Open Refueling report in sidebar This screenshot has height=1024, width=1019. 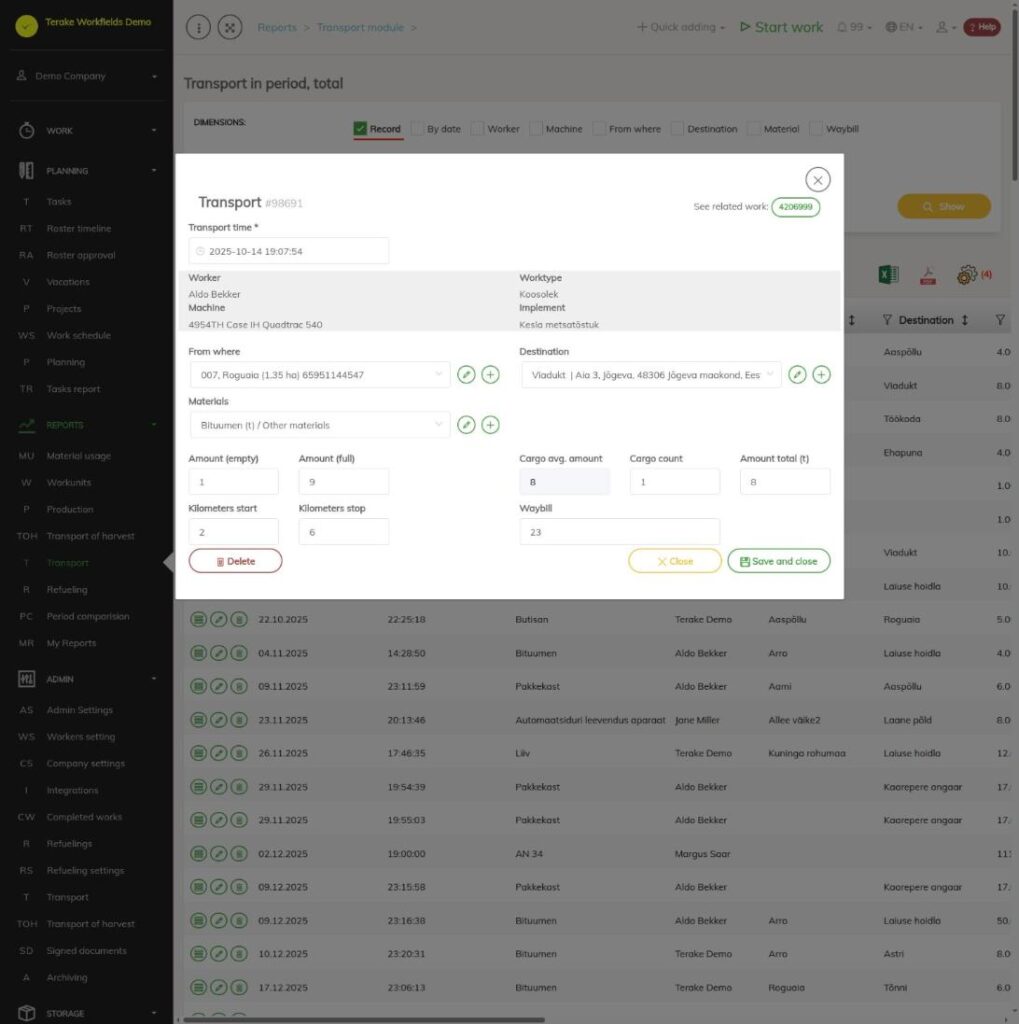[x=67, y=590]
